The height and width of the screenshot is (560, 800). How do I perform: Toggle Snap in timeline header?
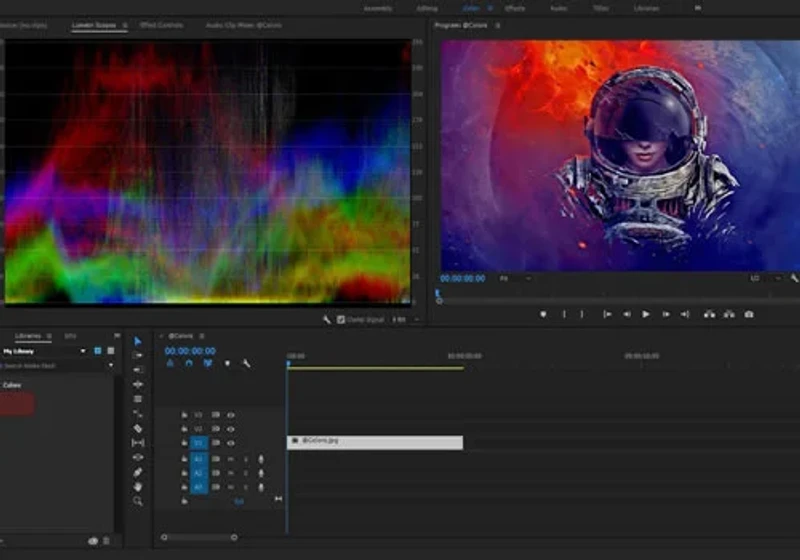(189, 363)
